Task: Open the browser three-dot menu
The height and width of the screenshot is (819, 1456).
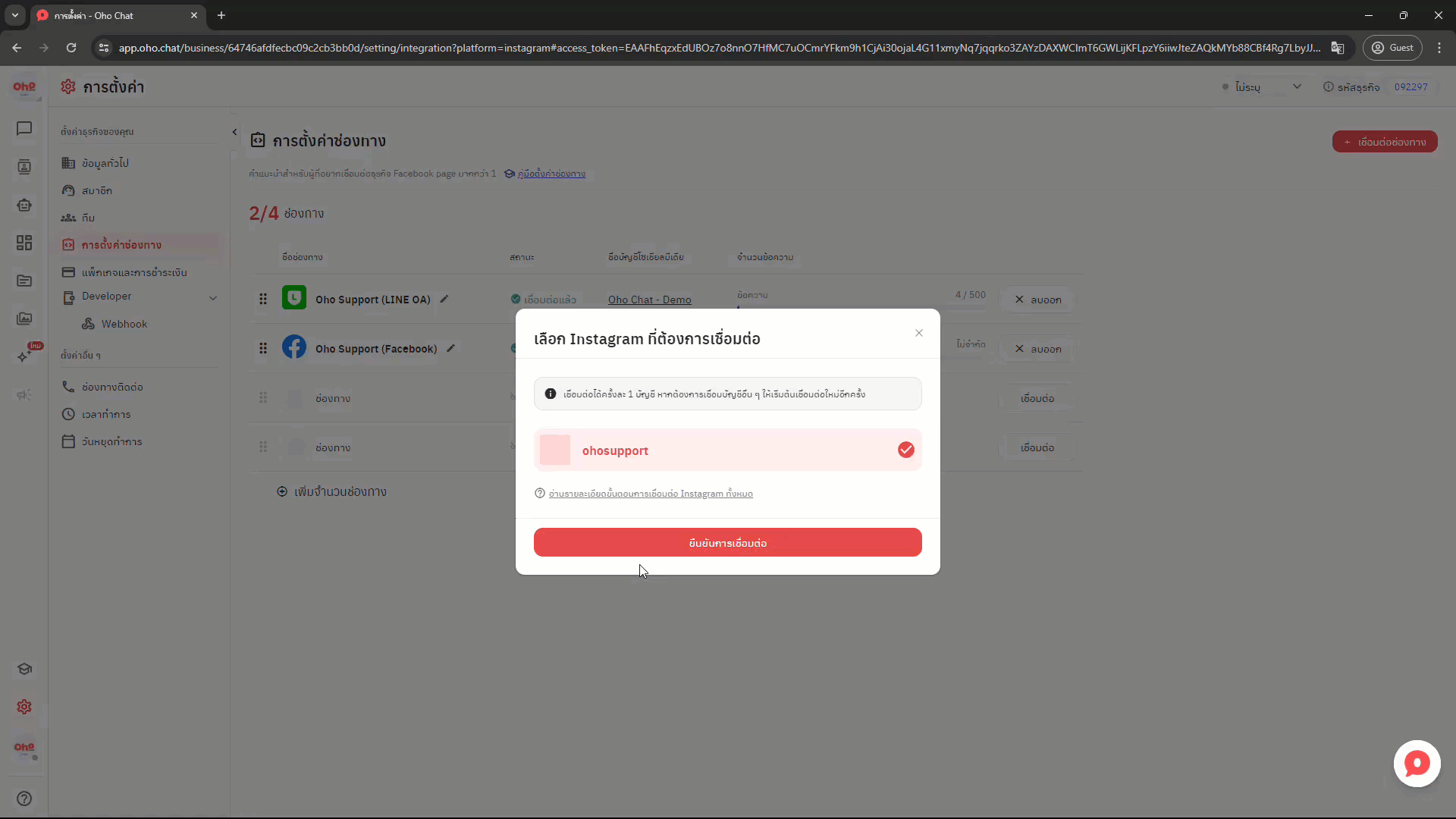Action: [x=1439, y=48]
